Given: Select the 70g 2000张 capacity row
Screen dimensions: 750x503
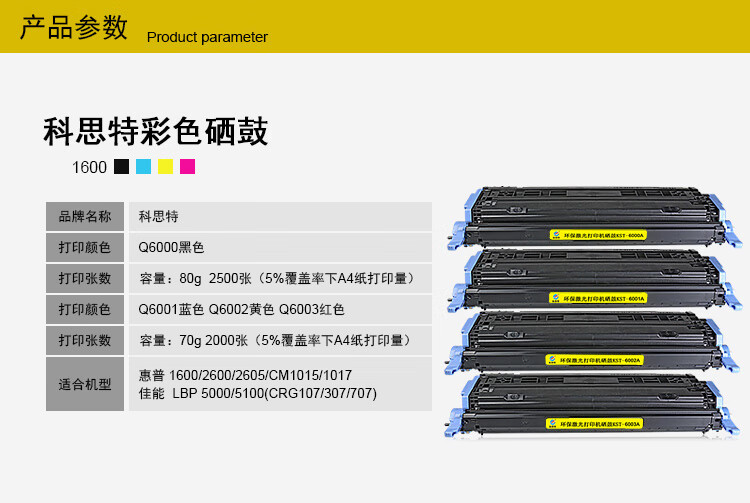Looking at the screenshot, I should pos(280,340).
